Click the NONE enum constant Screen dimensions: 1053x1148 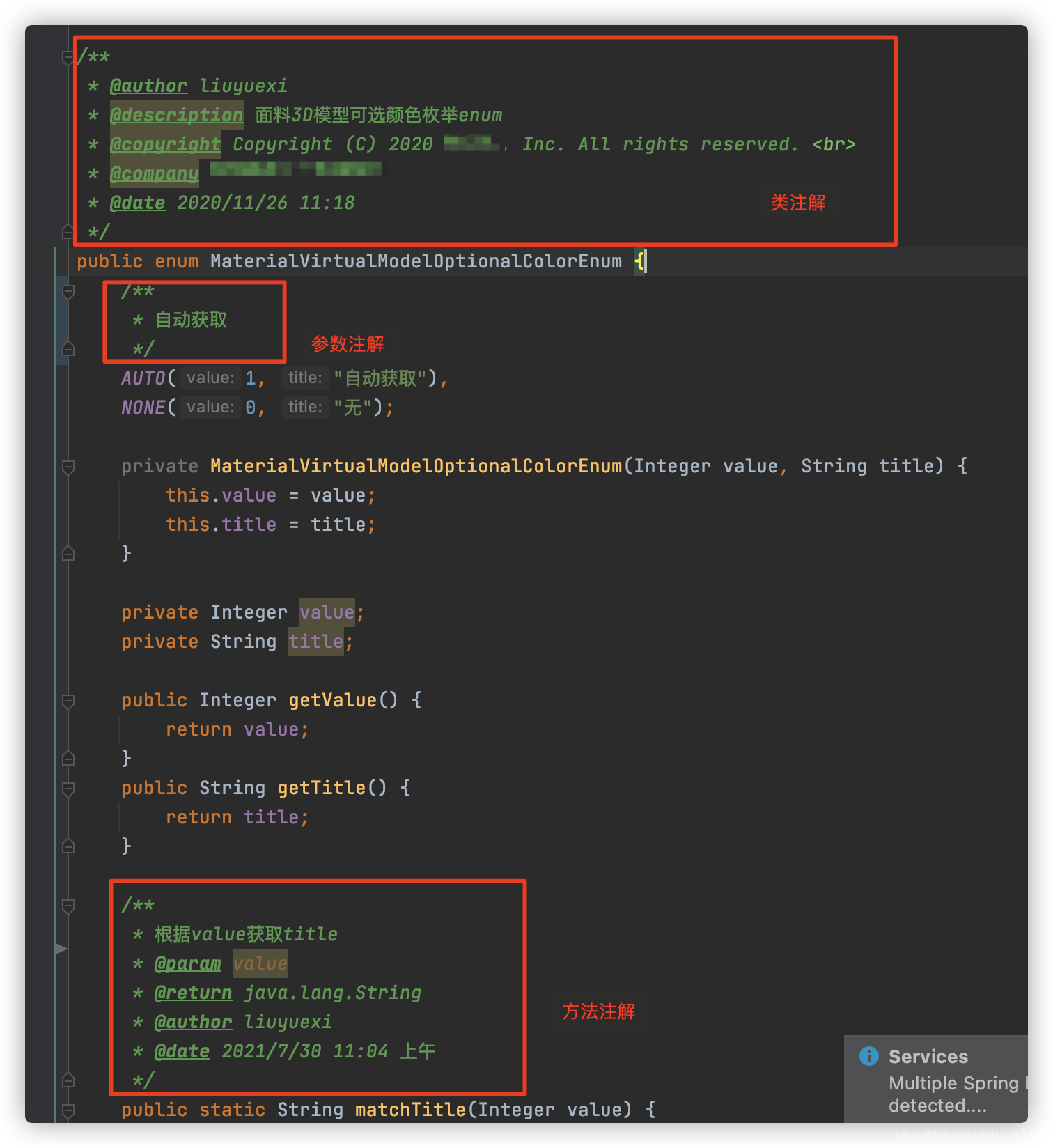click(143, 408)
